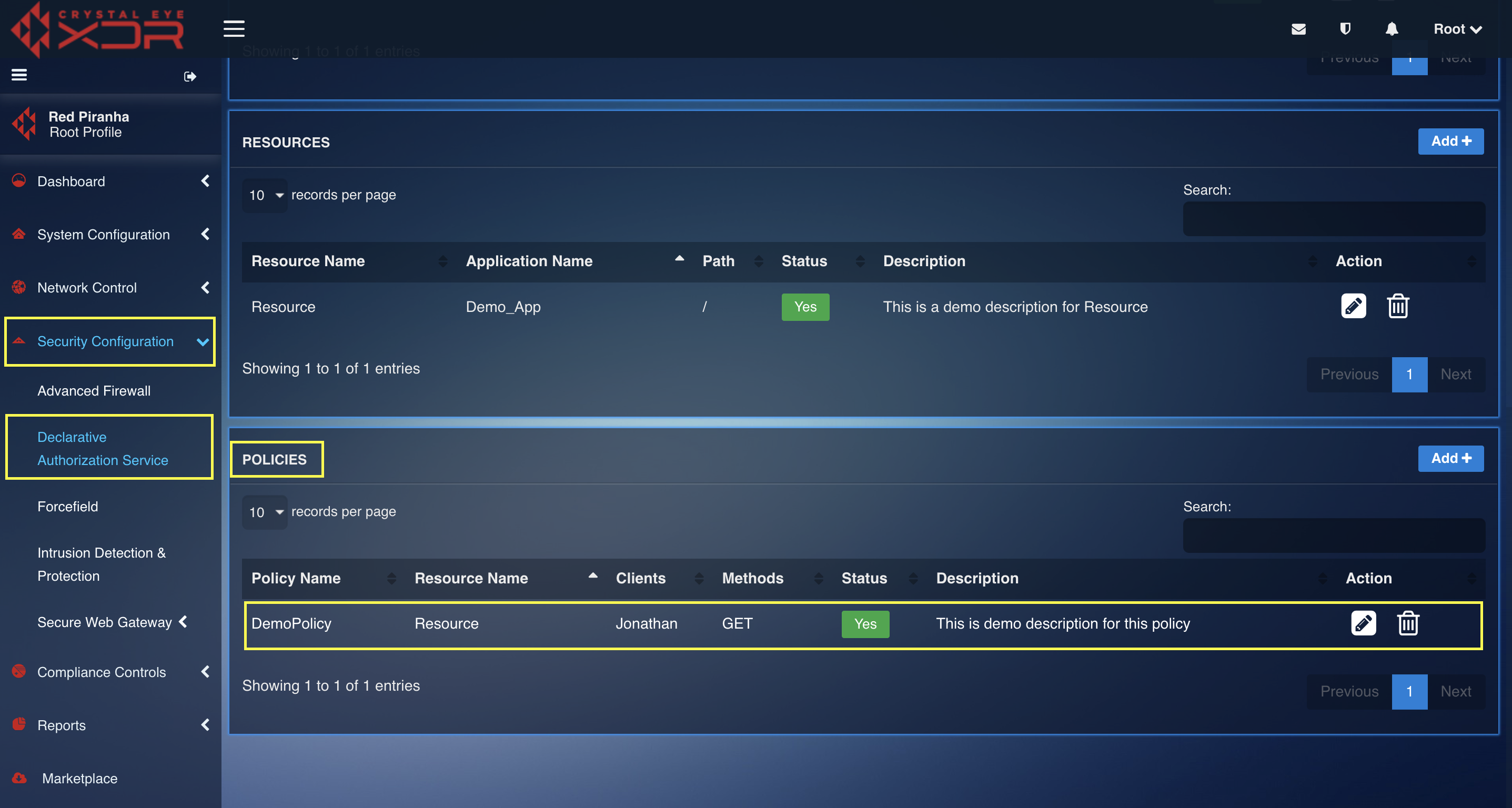Add a new resource with Add button
The image size is (1512, 808).
(1450, 142)
